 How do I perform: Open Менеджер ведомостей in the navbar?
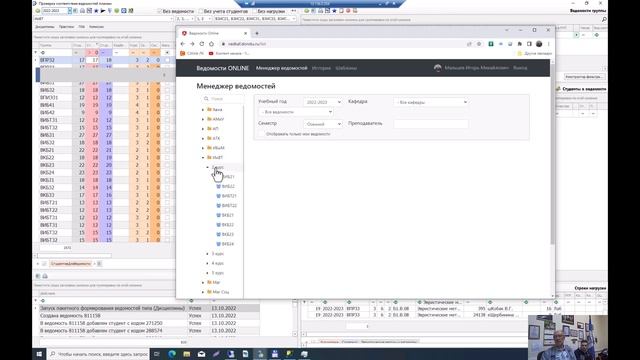coord(282,68)
